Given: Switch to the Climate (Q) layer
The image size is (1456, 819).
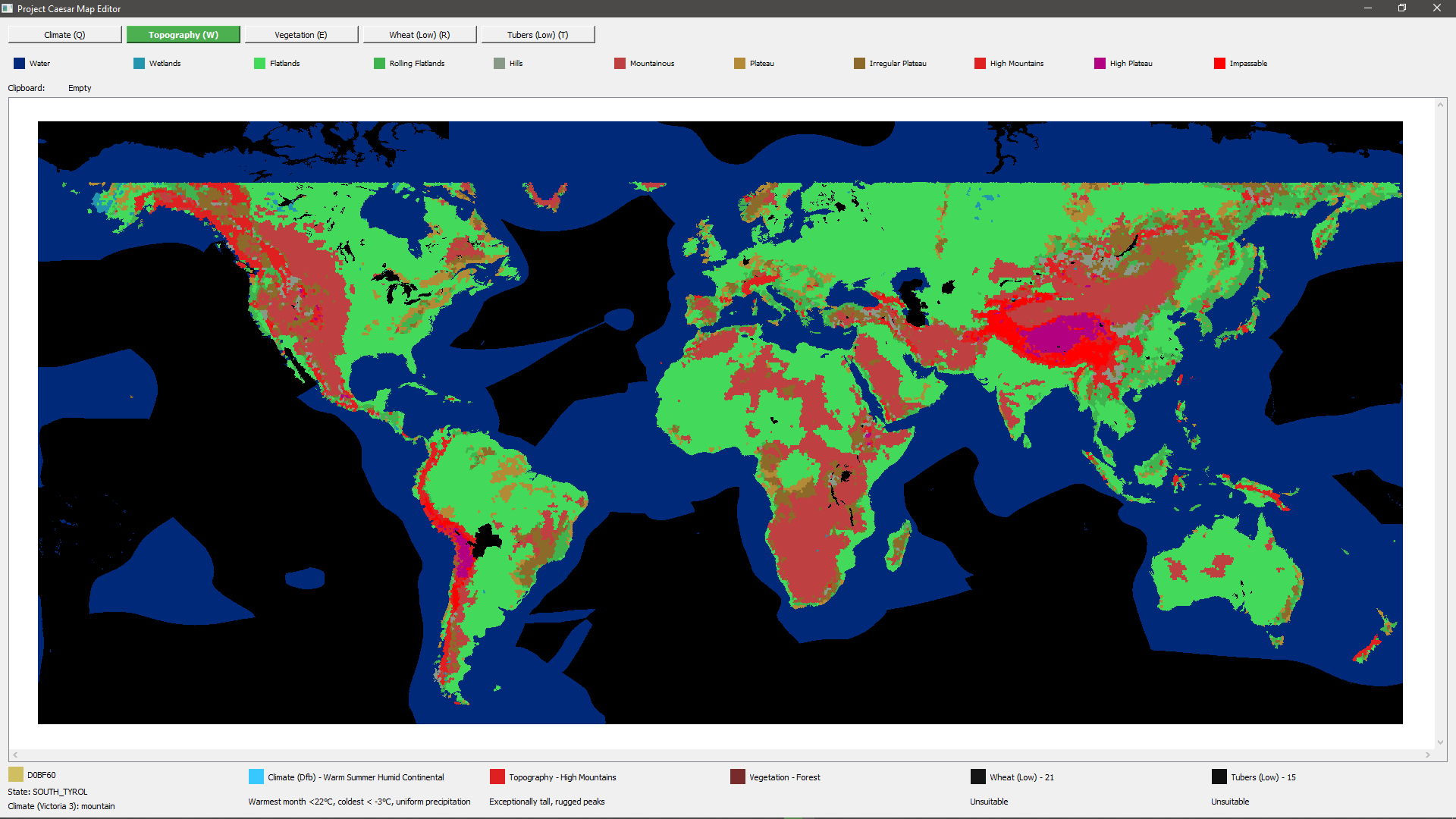Looking at the screenshot, I should pyautogui.click(x=64, y=35).
